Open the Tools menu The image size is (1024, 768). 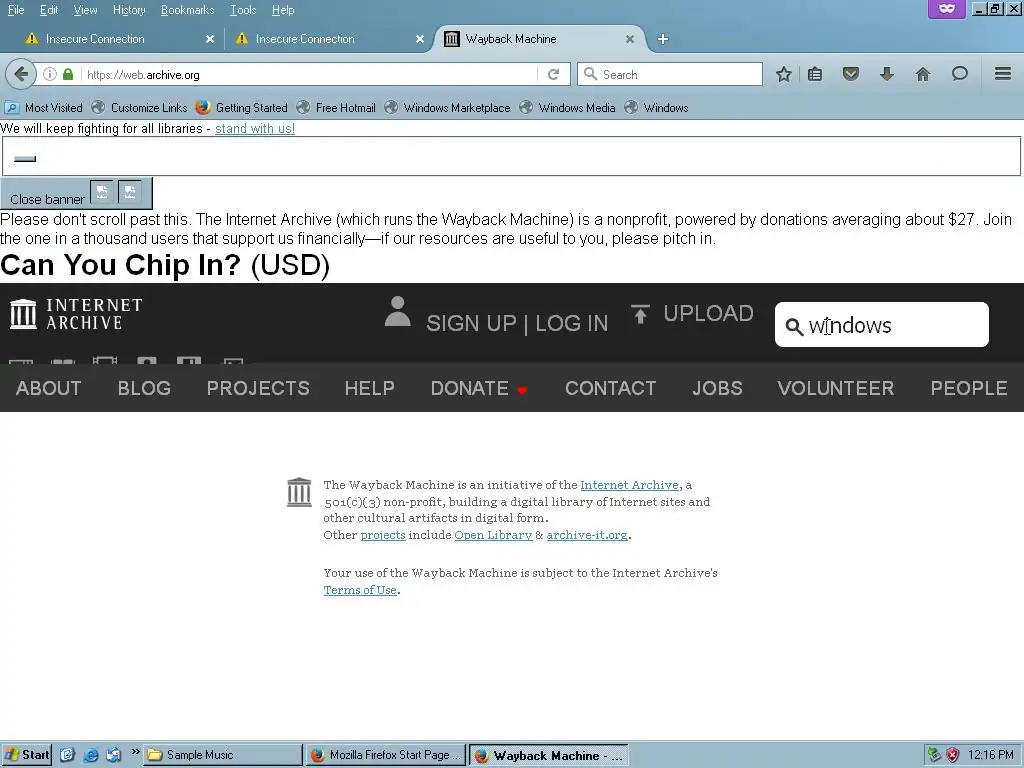tap(242, 10)
